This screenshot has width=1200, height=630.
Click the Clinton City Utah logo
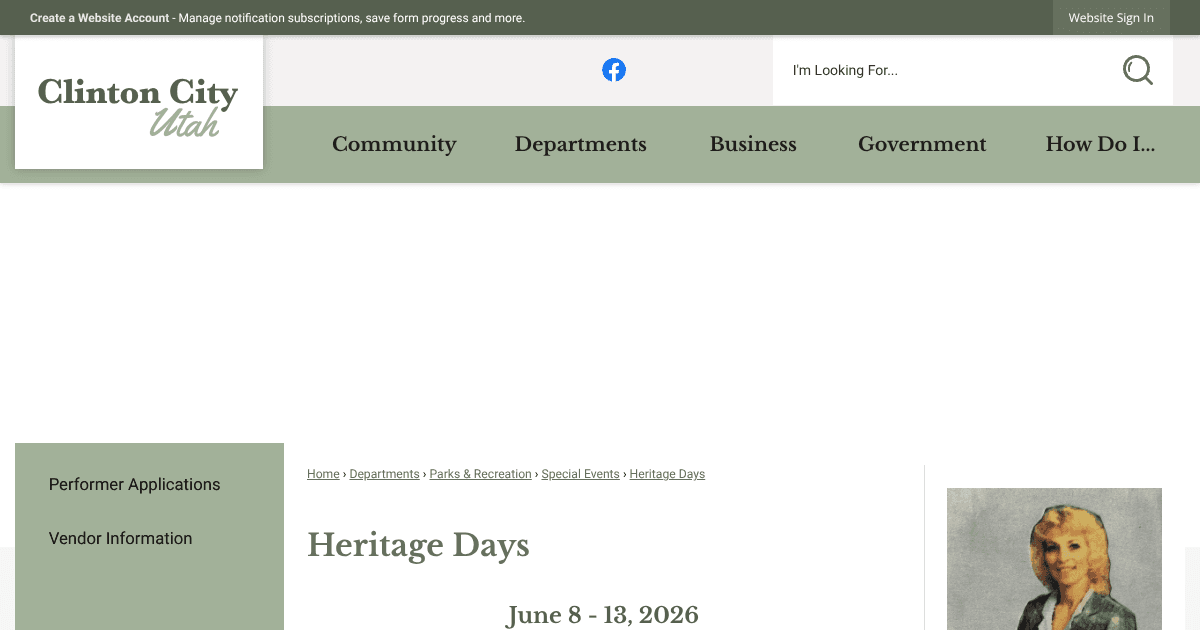(x=139, y=103)
